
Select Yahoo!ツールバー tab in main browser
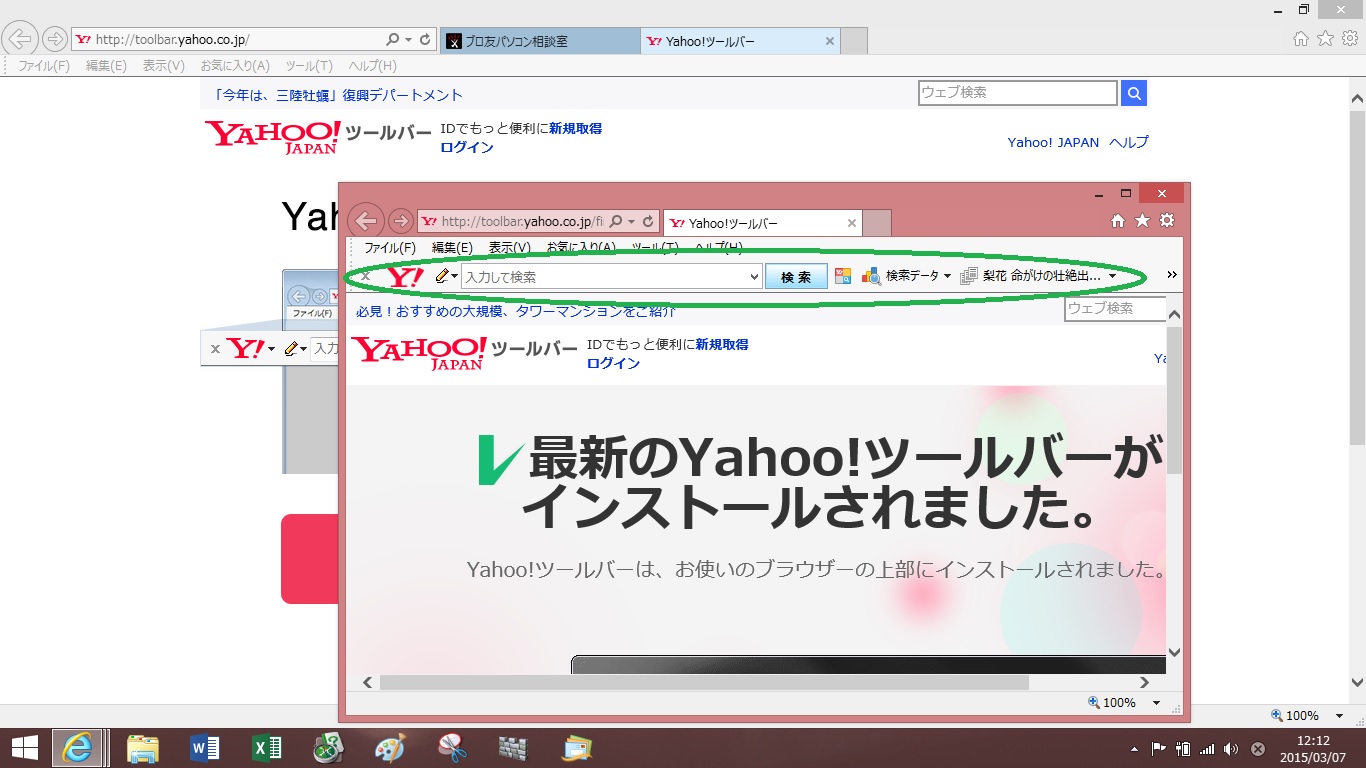click(740, 41)
